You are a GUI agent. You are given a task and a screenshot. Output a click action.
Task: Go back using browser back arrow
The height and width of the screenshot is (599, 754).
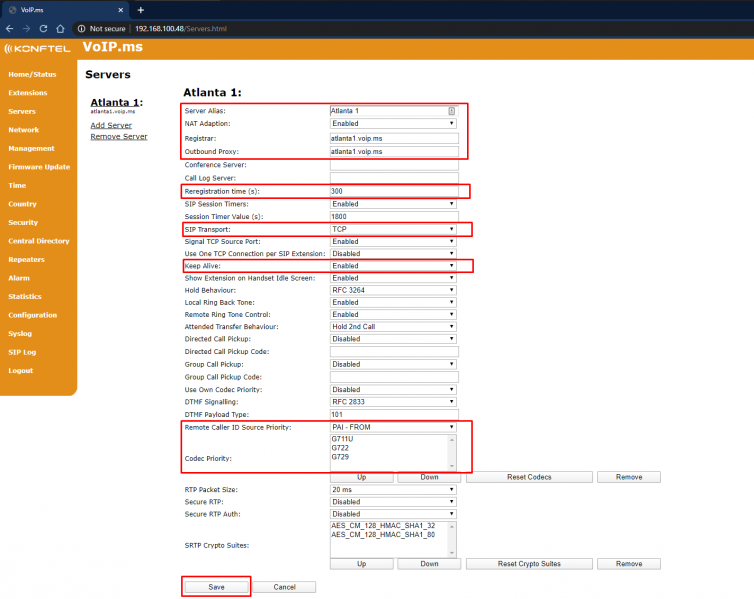[x=10, y=29]
